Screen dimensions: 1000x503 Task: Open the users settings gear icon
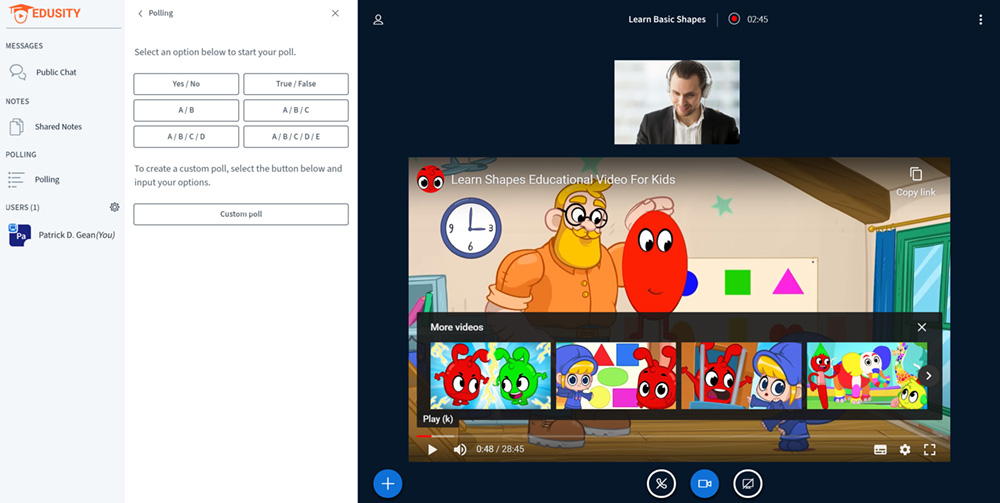point(115,207)
